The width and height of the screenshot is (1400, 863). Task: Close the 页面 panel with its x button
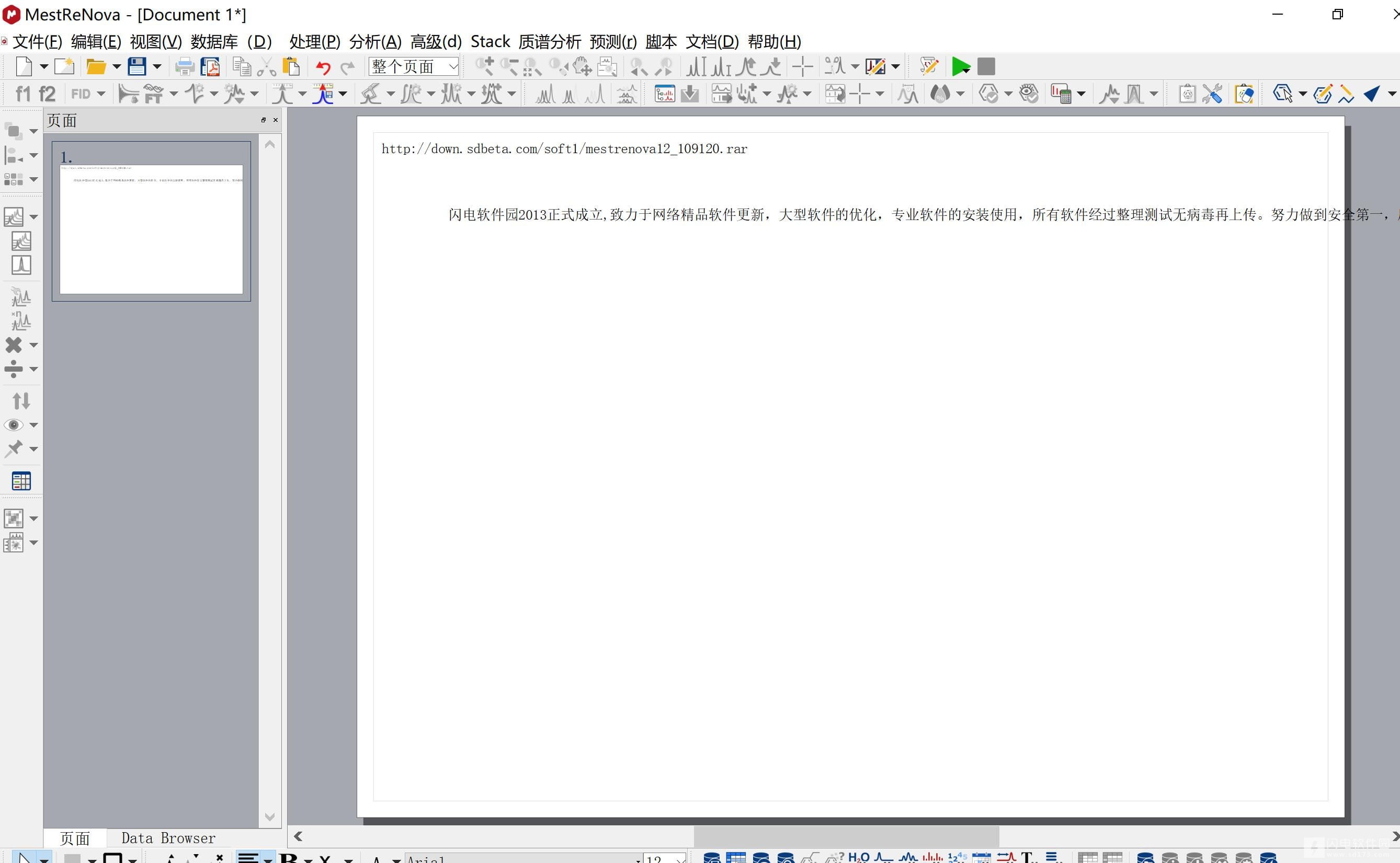pos(276,120)
